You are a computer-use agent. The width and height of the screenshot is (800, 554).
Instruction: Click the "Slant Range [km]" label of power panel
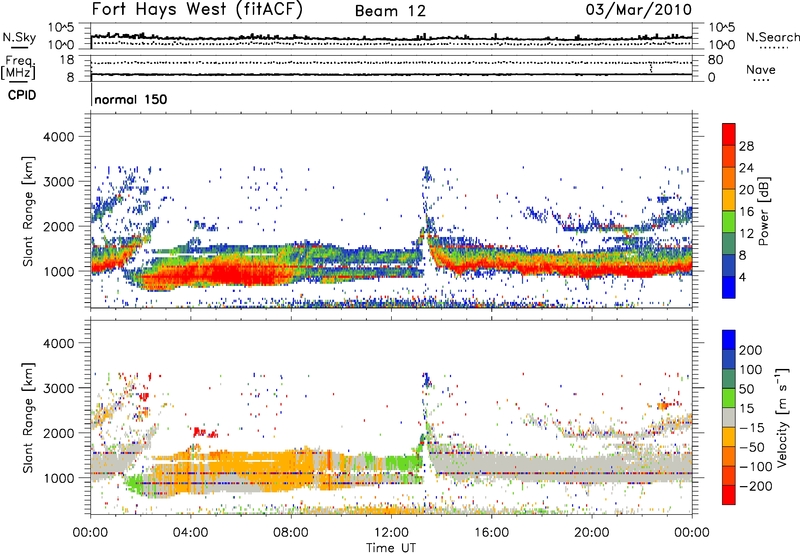[28, 211]
